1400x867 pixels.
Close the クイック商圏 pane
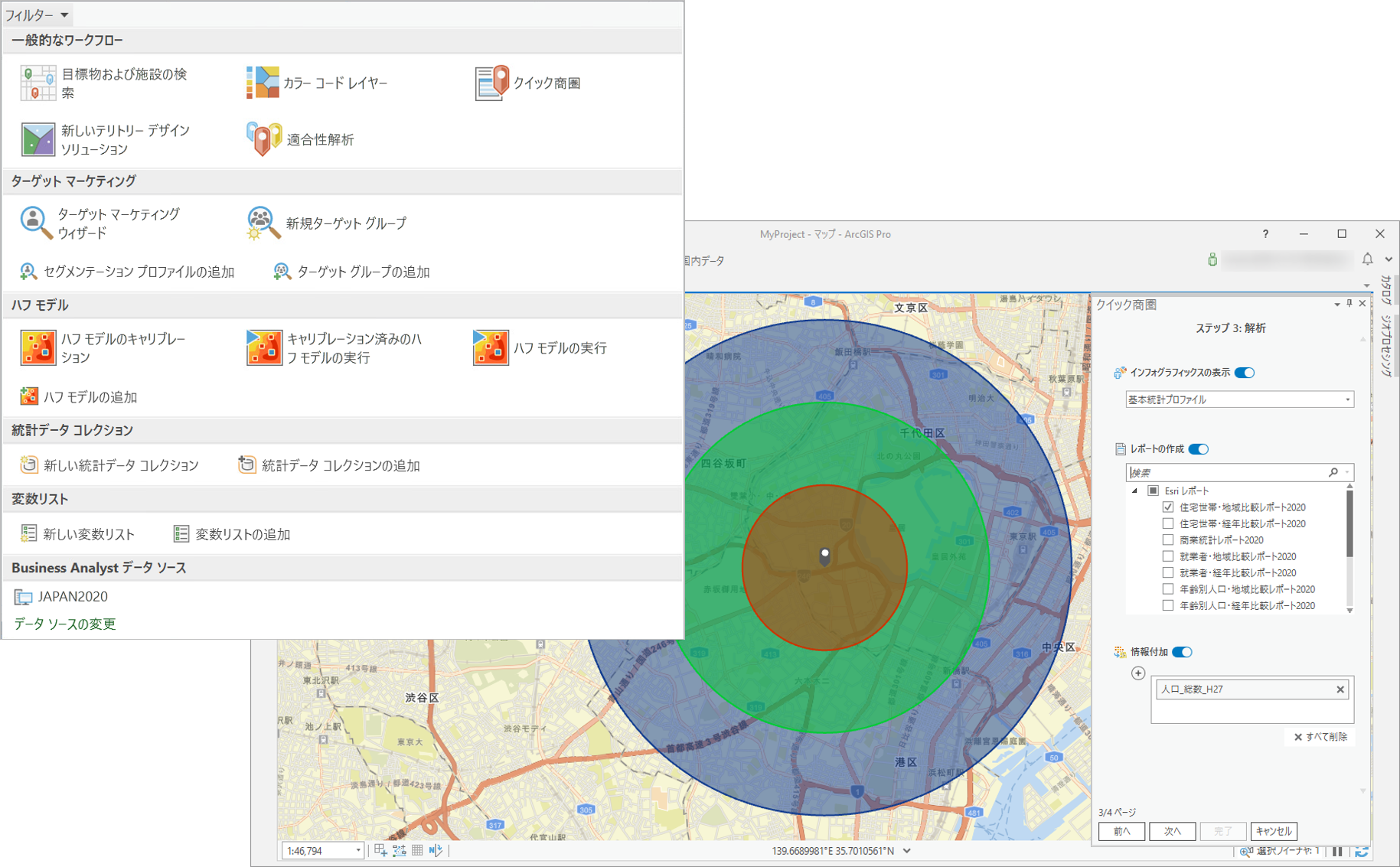1362,305
